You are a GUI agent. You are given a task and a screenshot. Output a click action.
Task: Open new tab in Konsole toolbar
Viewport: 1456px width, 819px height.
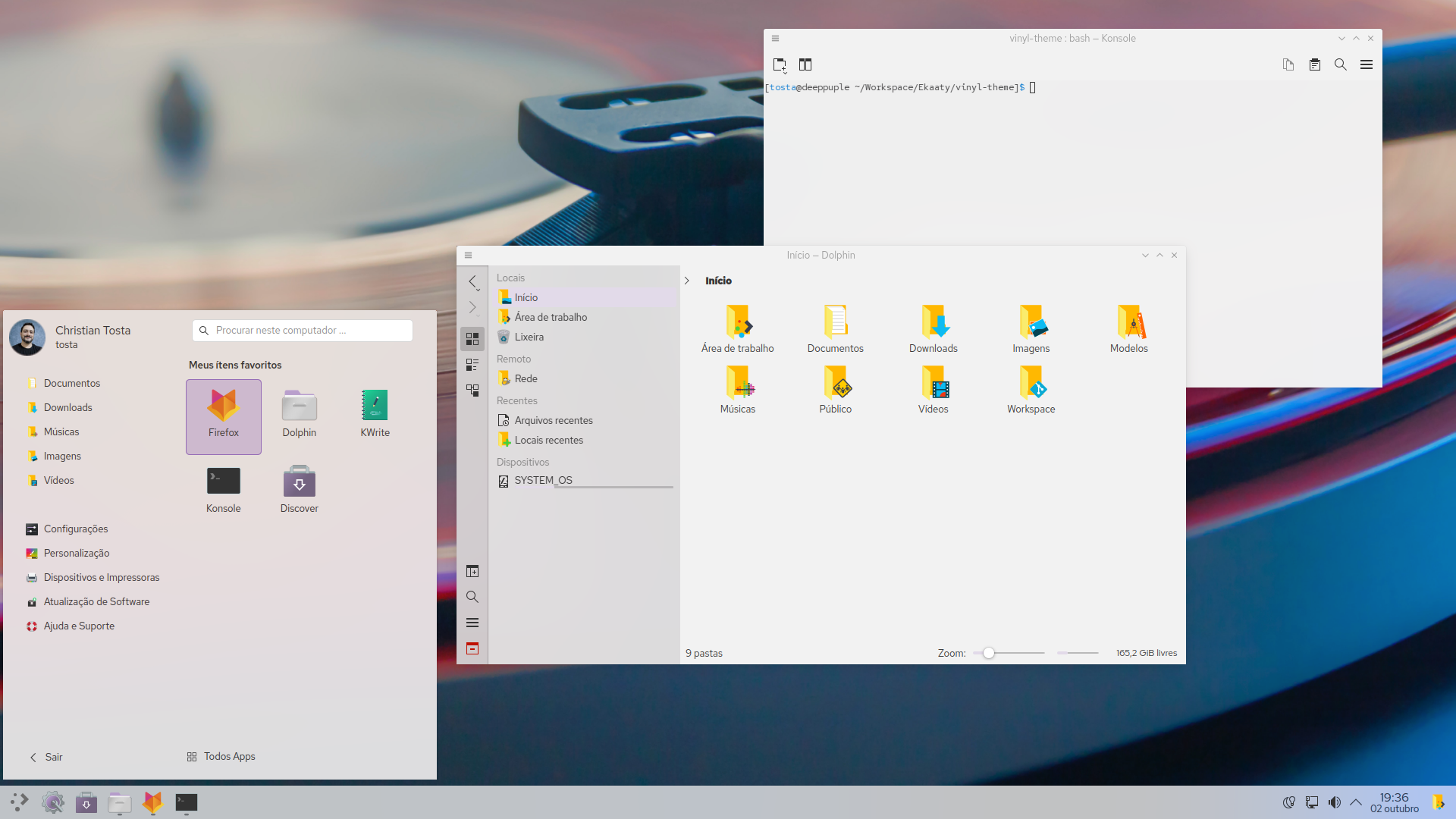click(x=780, y=65)
